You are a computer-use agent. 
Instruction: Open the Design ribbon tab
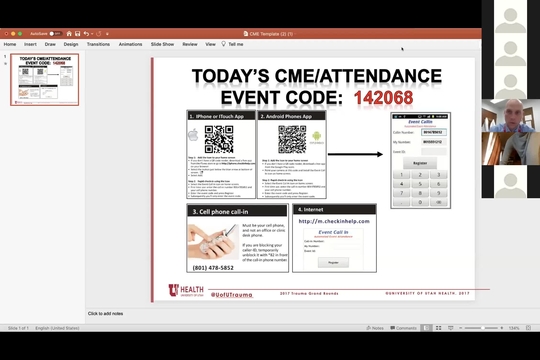pos(71,44)
